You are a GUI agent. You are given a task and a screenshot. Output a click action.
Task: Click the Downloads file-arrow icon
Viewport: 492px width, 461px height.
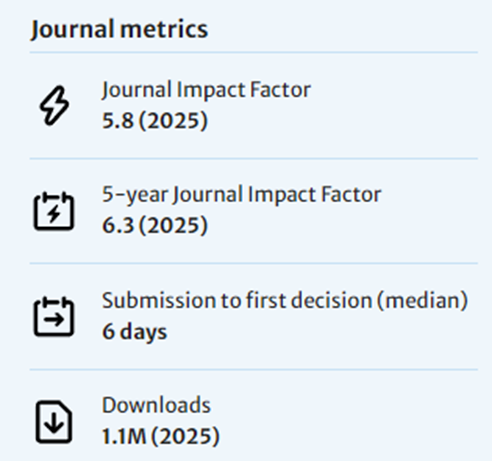[54, 422]
